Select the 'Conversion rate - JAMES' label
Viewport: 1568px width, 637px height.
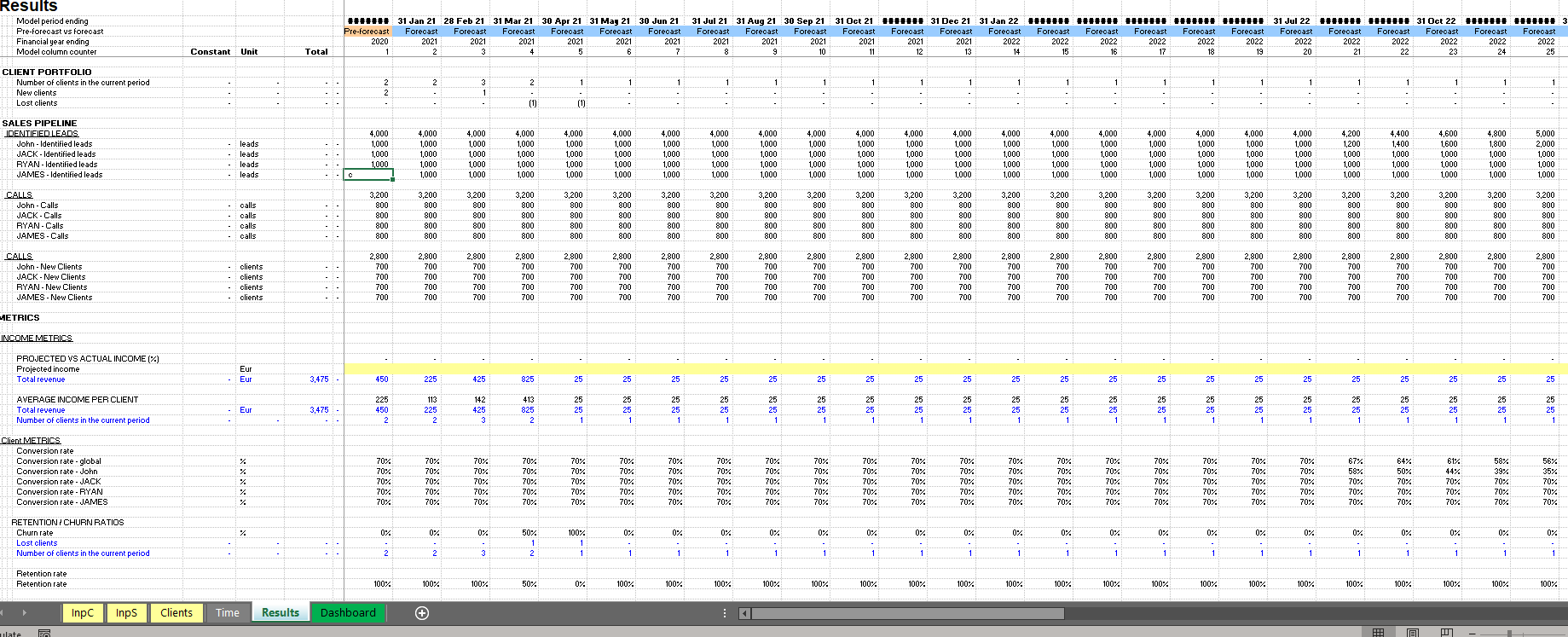click(x=62, y=502)
